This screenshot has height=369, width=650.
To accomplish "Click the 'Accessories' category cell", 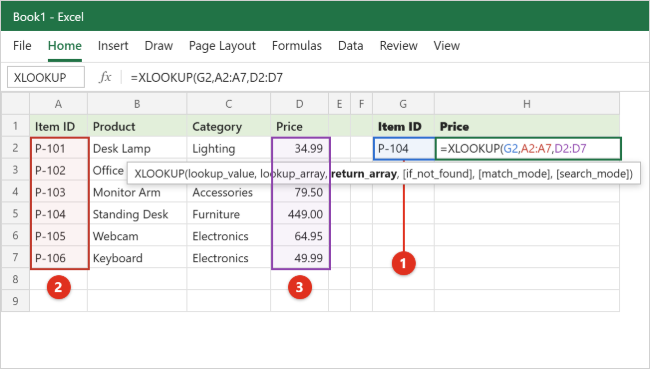I will tap(229, 192).
